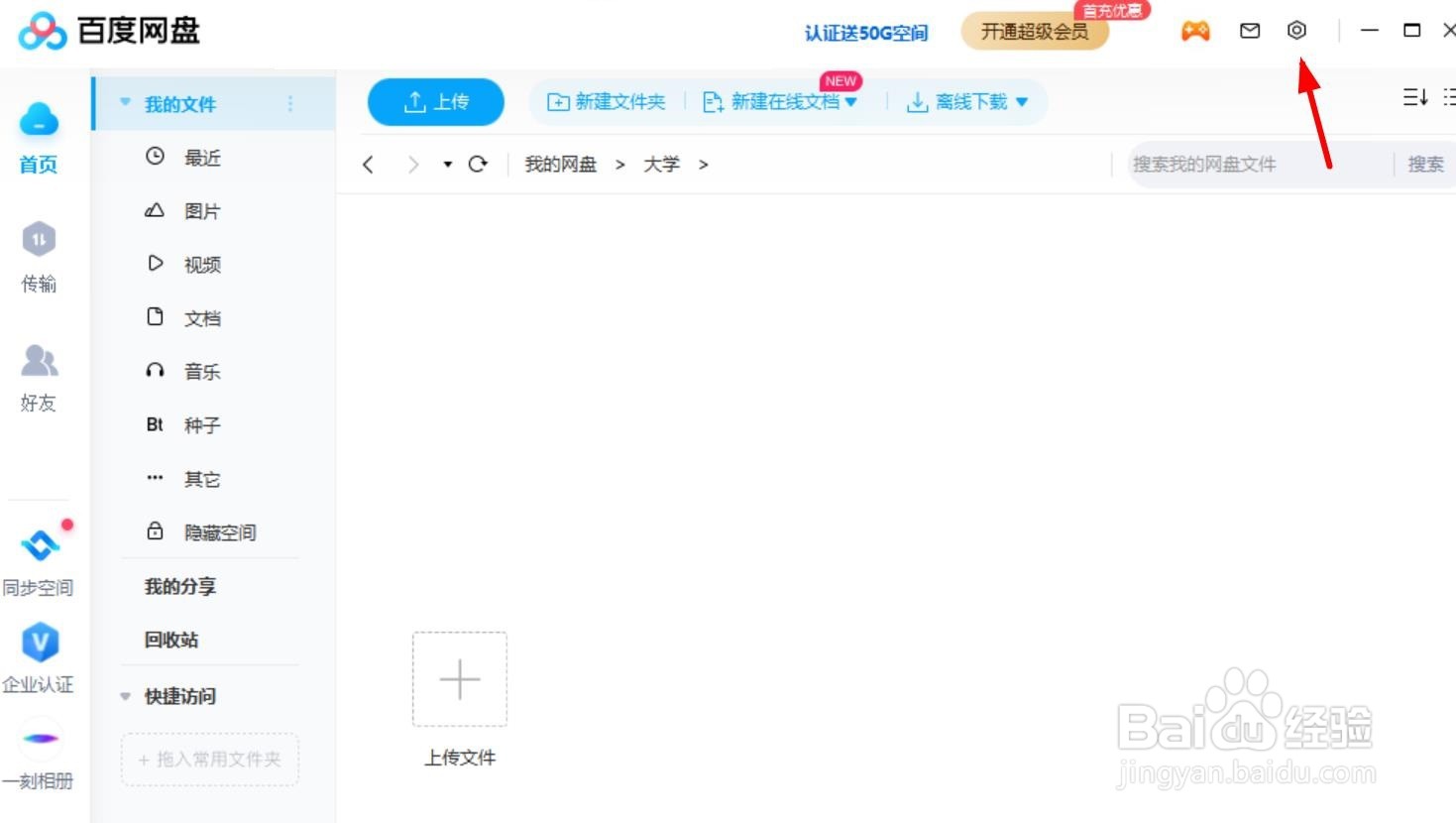This screenshot has height=823, width=1456.
Task: Switch to 我的分享 shares section
Action: tap(178, 586)
